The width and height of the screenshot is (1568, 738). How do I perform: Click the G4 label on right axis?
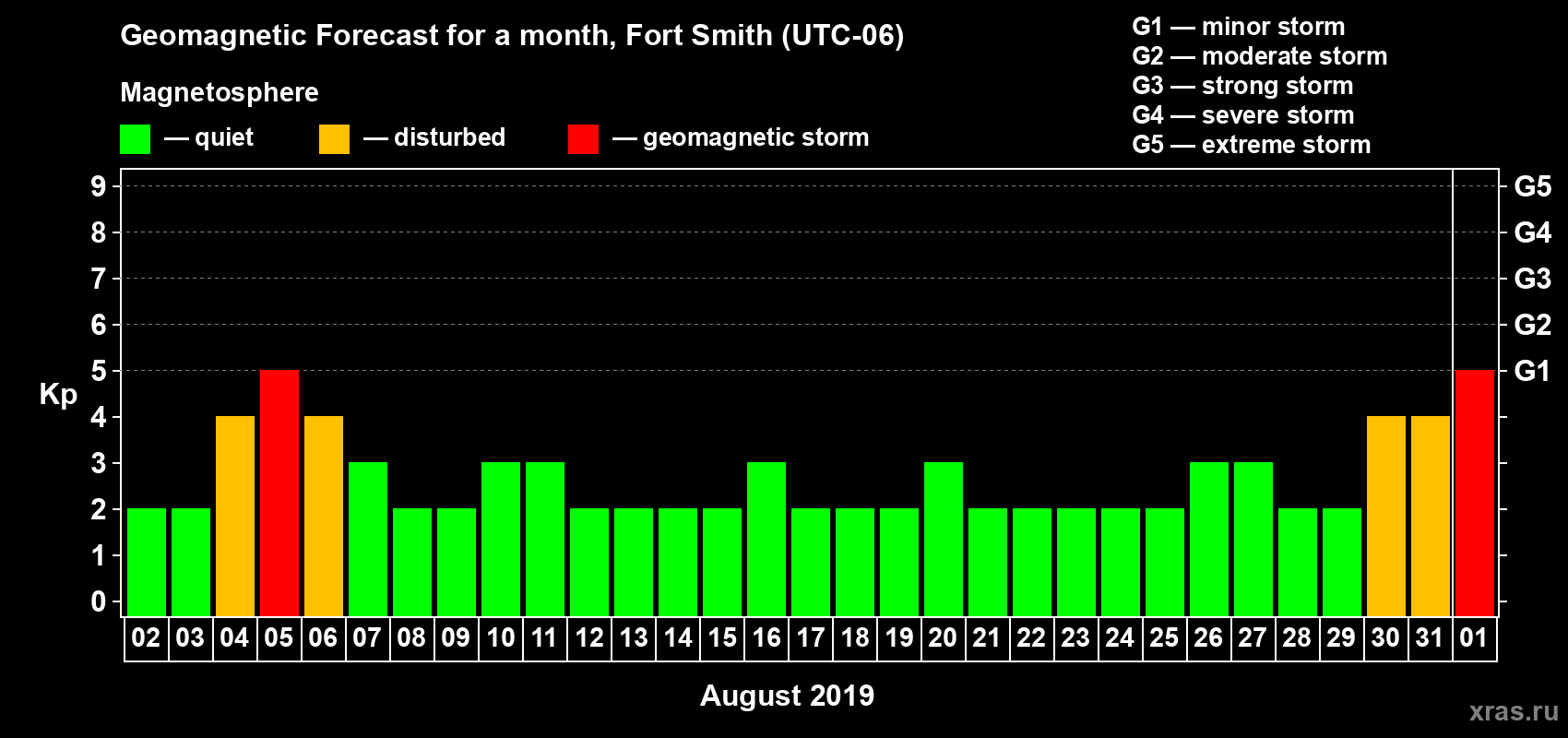click(1532, 232)
